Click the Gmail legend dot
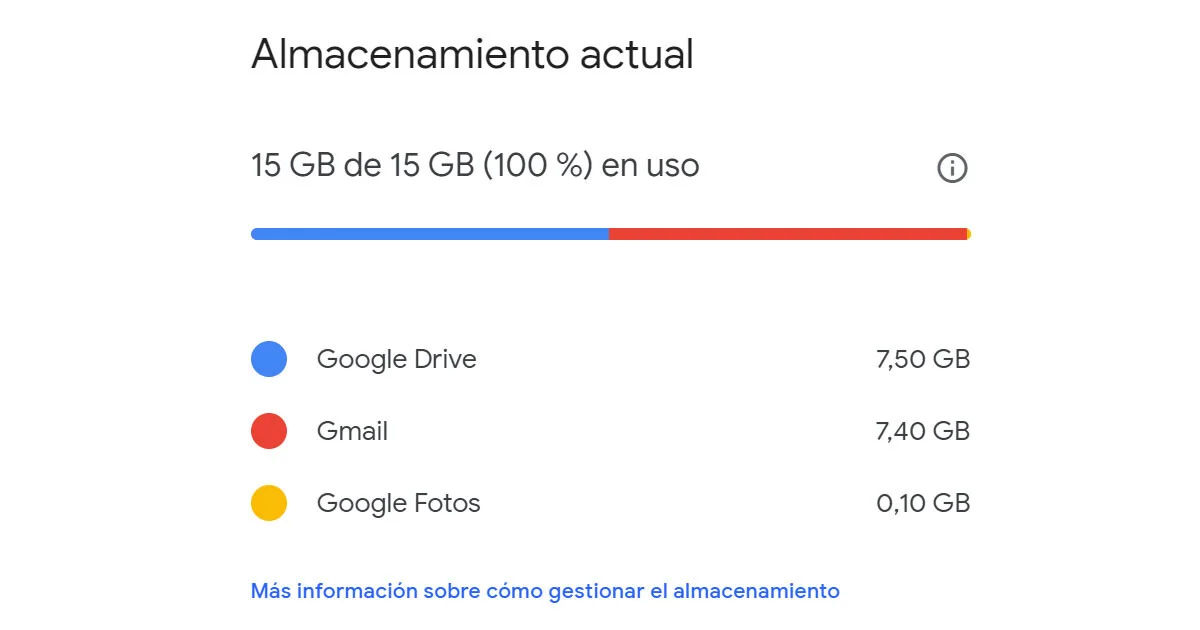The height and width of the screenshot is (630, 1200). [268, 431]
